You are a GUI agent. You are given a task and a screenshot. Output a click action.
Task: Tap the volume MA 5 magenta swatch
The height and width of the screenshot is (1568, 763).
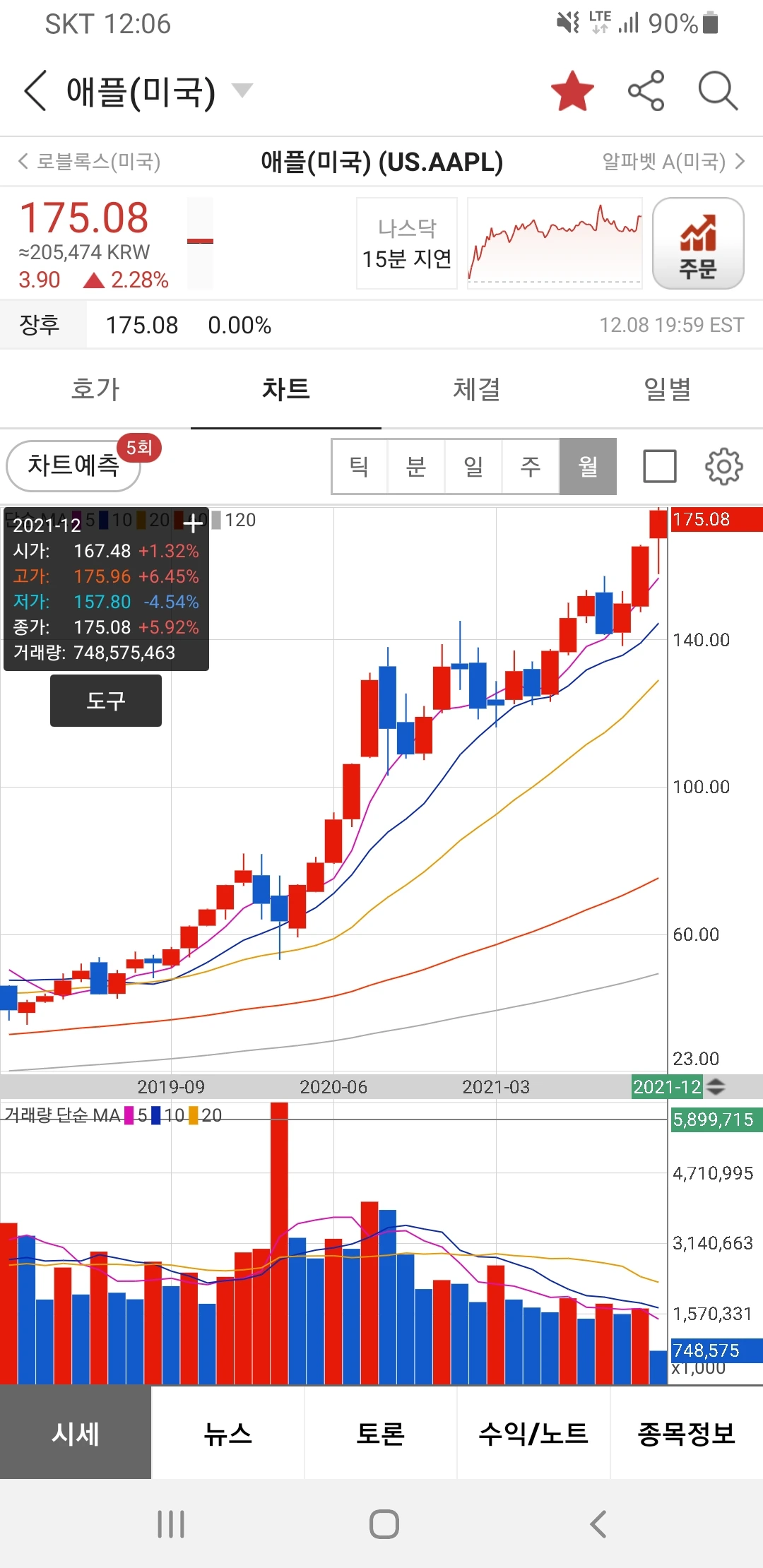coord(129,1115)
